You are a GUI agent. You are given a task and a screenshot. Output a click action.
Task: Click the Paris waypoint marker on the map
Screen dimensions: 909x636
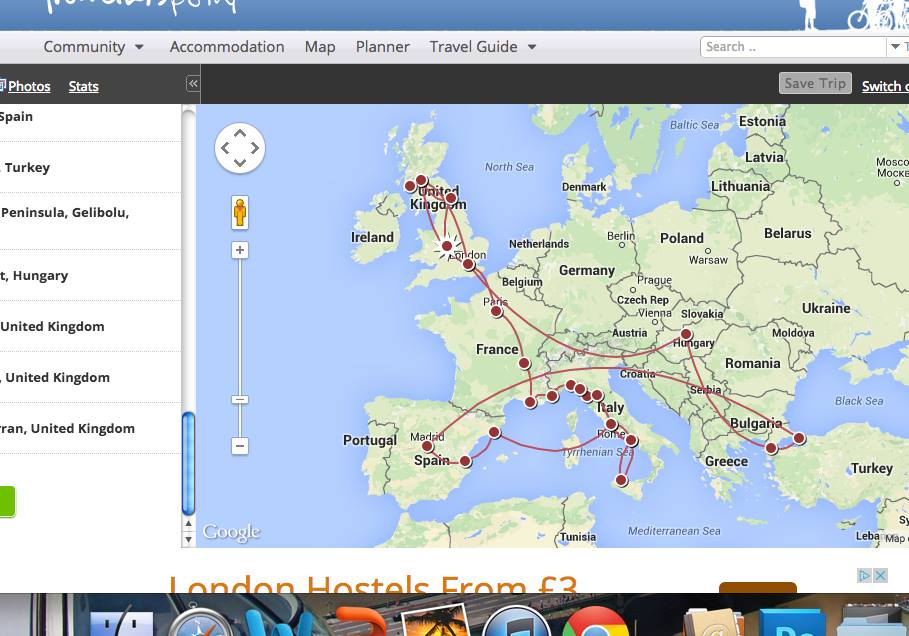496,311
